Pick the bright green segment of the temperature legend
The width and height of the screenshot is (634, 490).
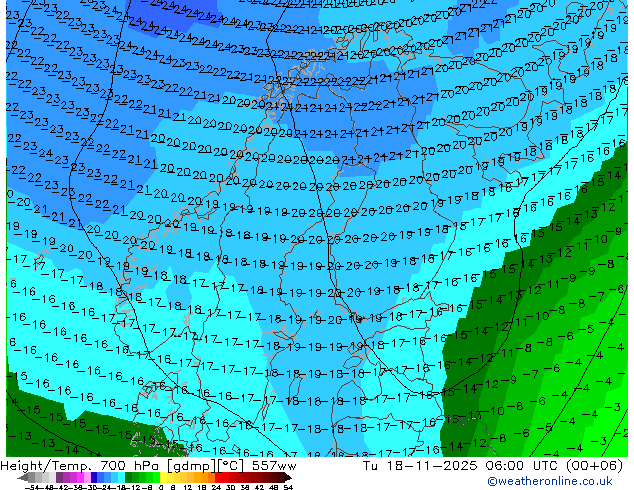coord(156,478)
